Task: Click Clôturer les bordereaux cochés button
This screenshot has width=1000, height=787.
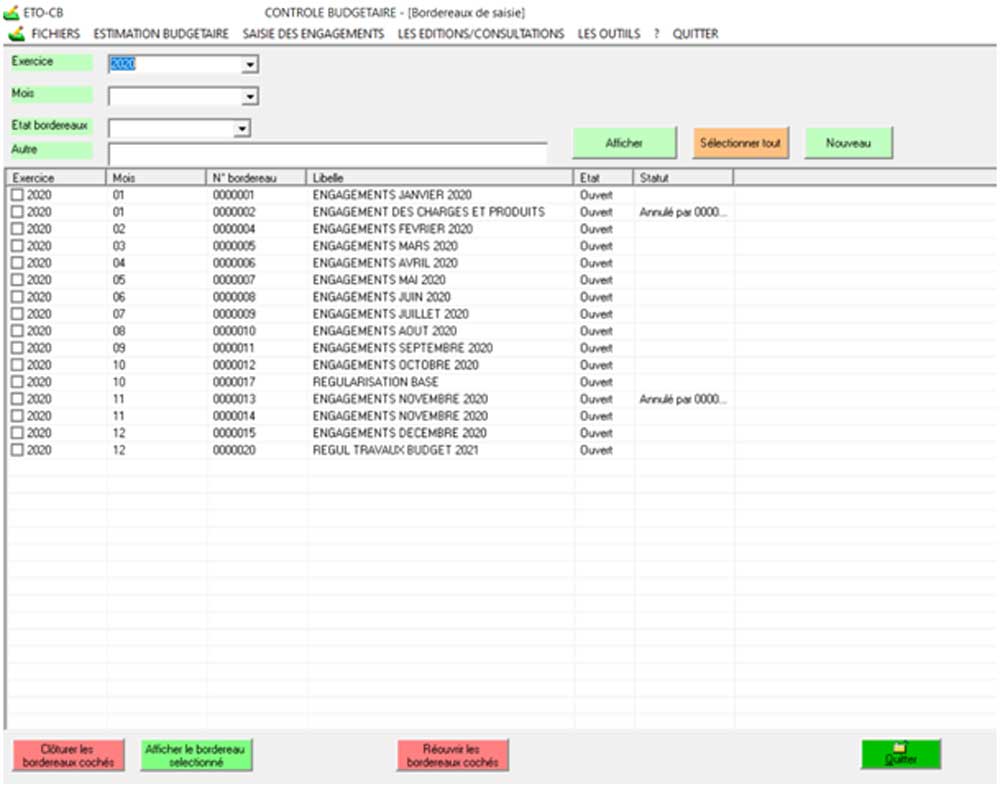Action: click(x=68, y=755)
